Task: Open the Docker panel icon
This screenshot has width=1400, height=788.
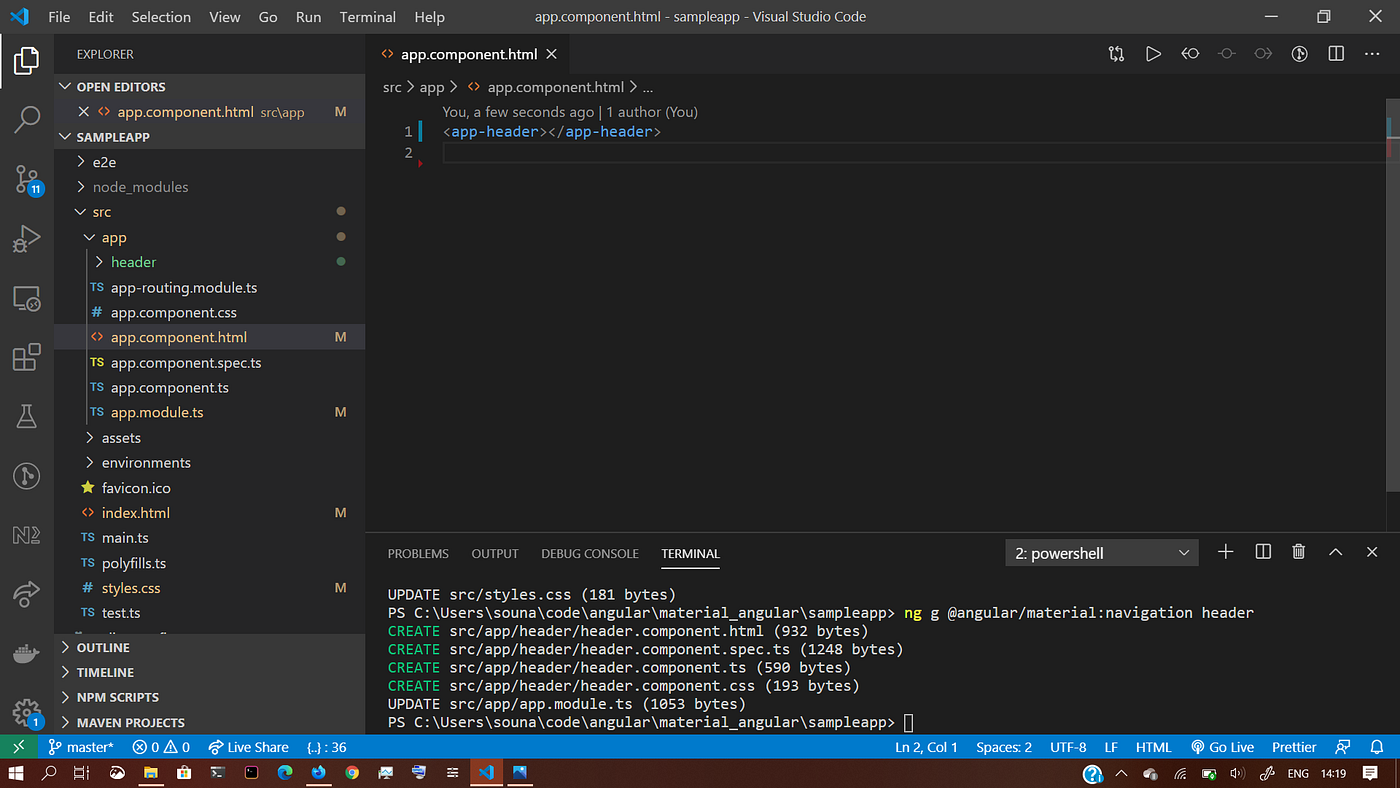Action: point(27,653)
